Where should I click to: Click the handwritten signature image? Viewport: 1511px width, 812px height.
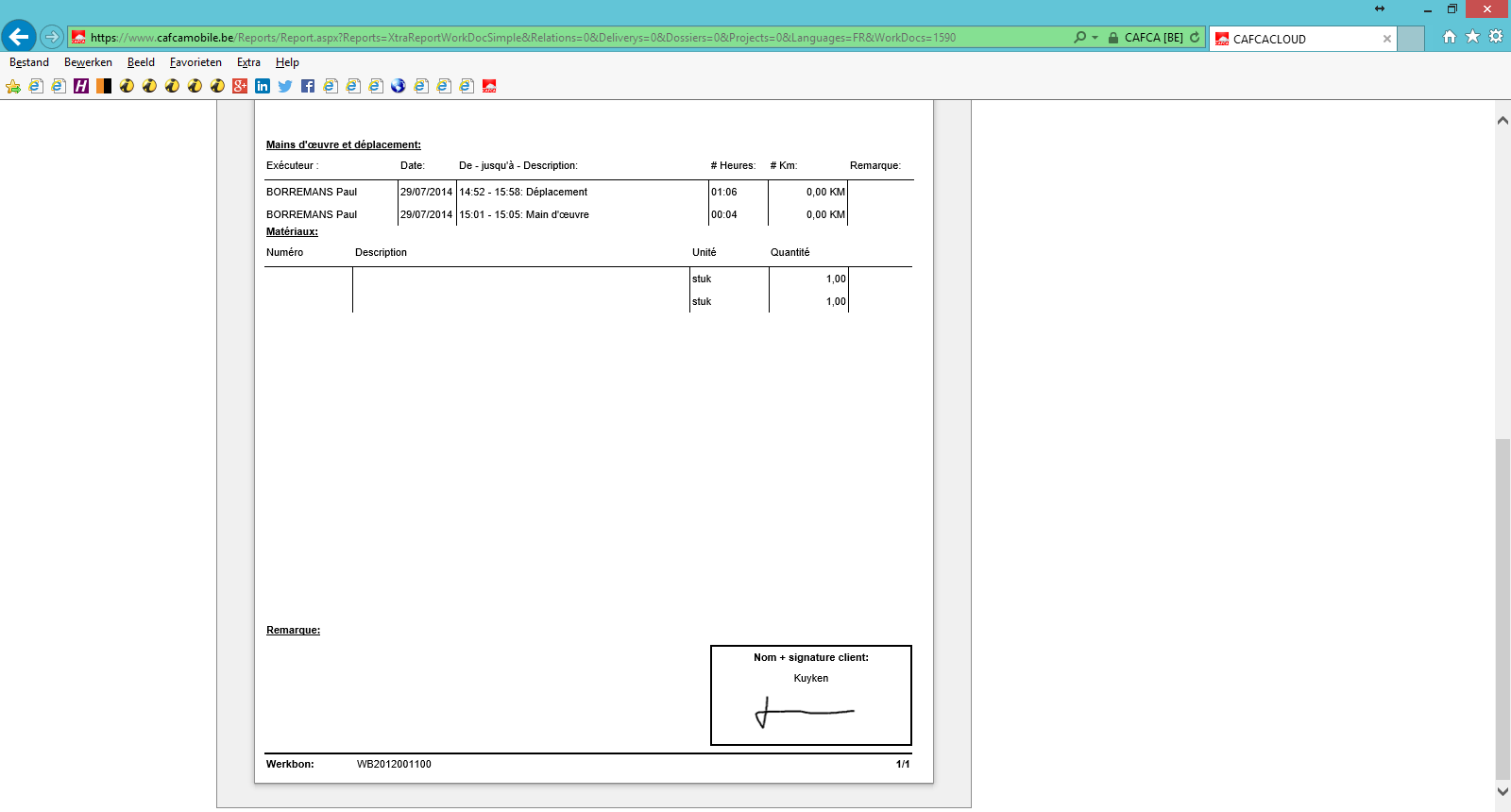pyautogui.click(x=805, y=713)
